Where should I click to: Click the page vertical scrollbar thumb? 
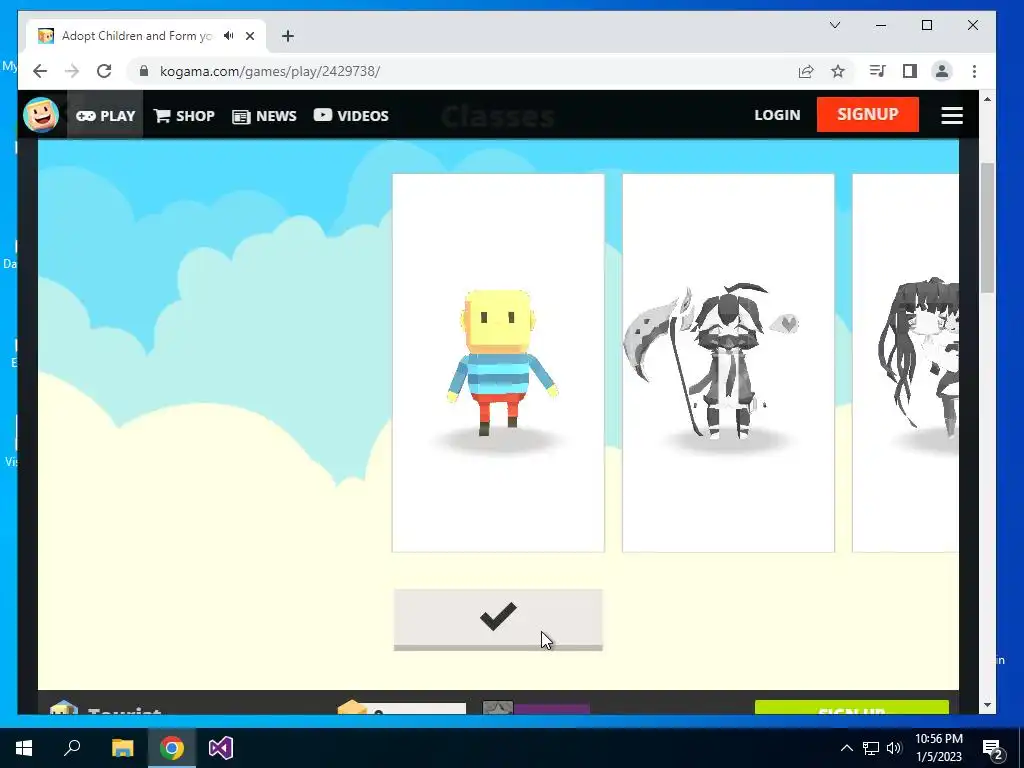pyautogui.click(x=987, y=228)
